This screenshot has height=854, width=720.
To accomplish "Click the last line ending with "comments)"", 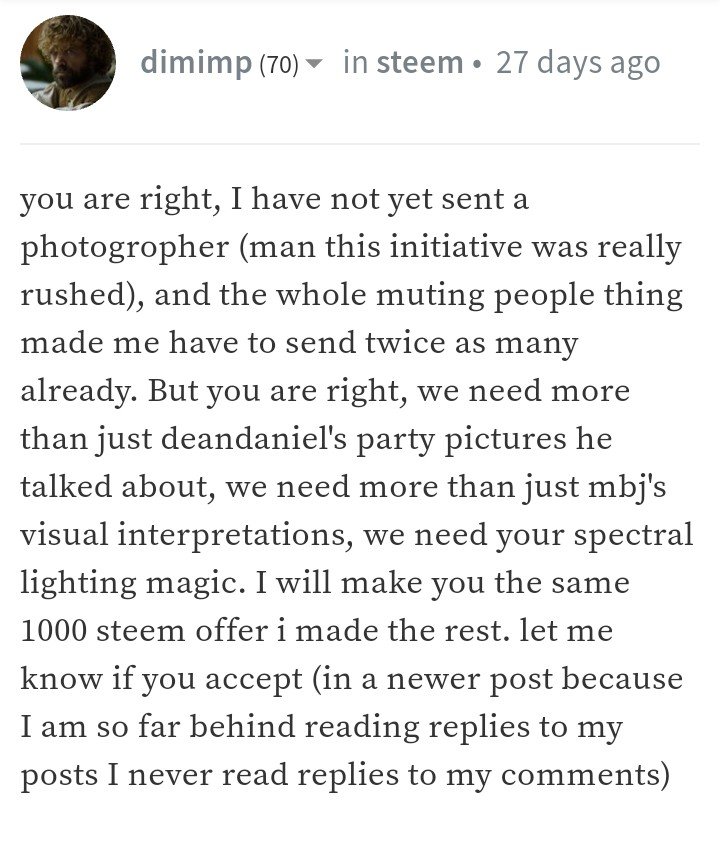I will 345,776.
